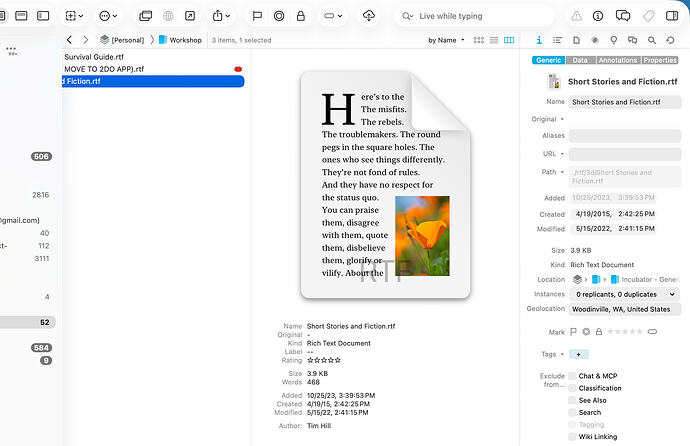
Task: Toggle unread circle icon in the toolbar
Action: pyautogui.click(x=279, y=16)
